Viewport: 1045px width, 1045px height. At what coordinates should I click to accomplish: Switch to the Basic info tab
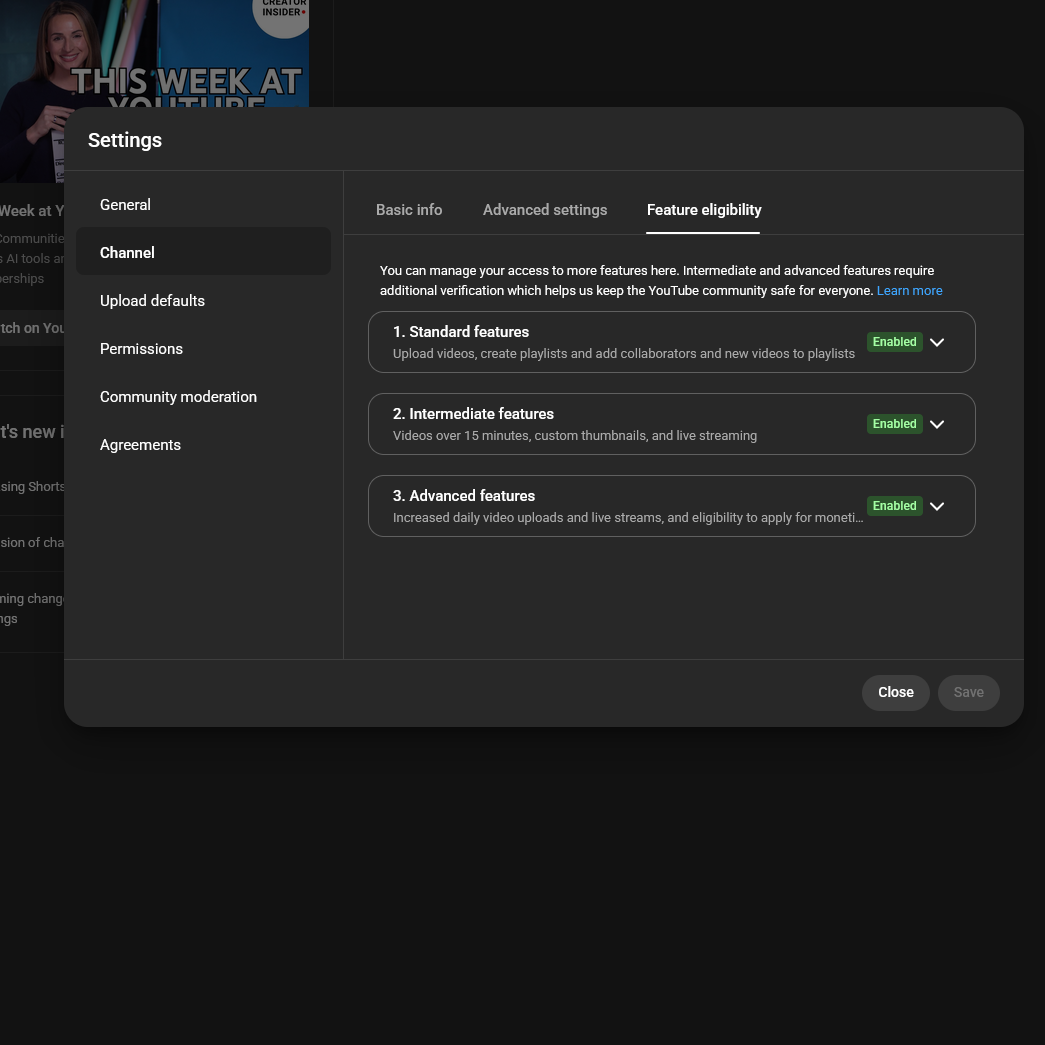409,210
